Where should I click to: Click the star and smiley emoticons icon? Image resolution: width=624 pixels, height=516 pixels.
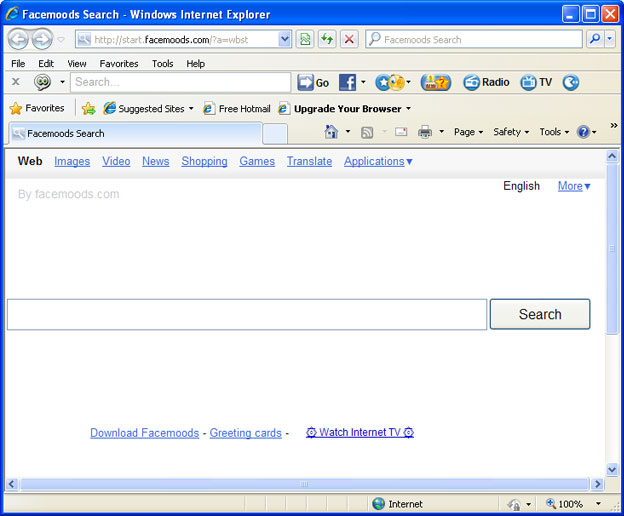[389, 82]
